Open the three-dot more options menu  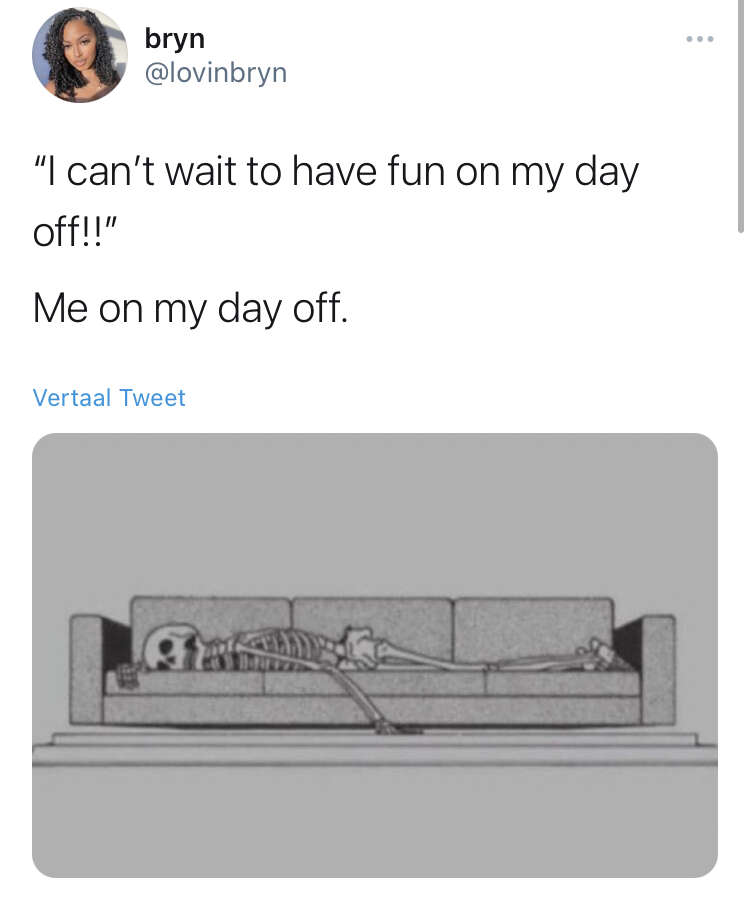(699, 39)
